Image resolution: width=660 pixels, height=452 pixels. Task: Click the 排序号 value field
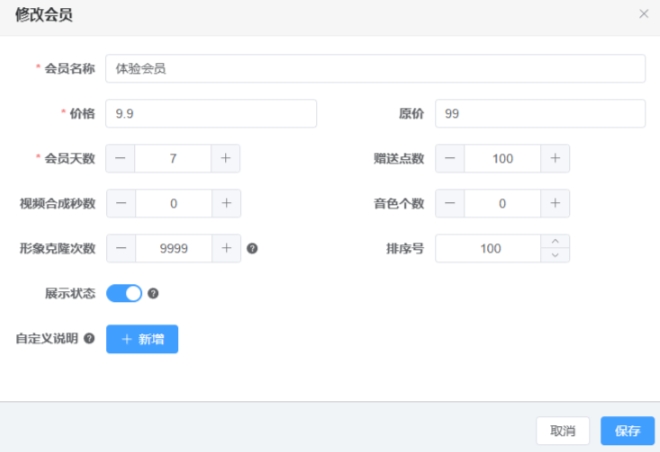click(x=488, y=248)
